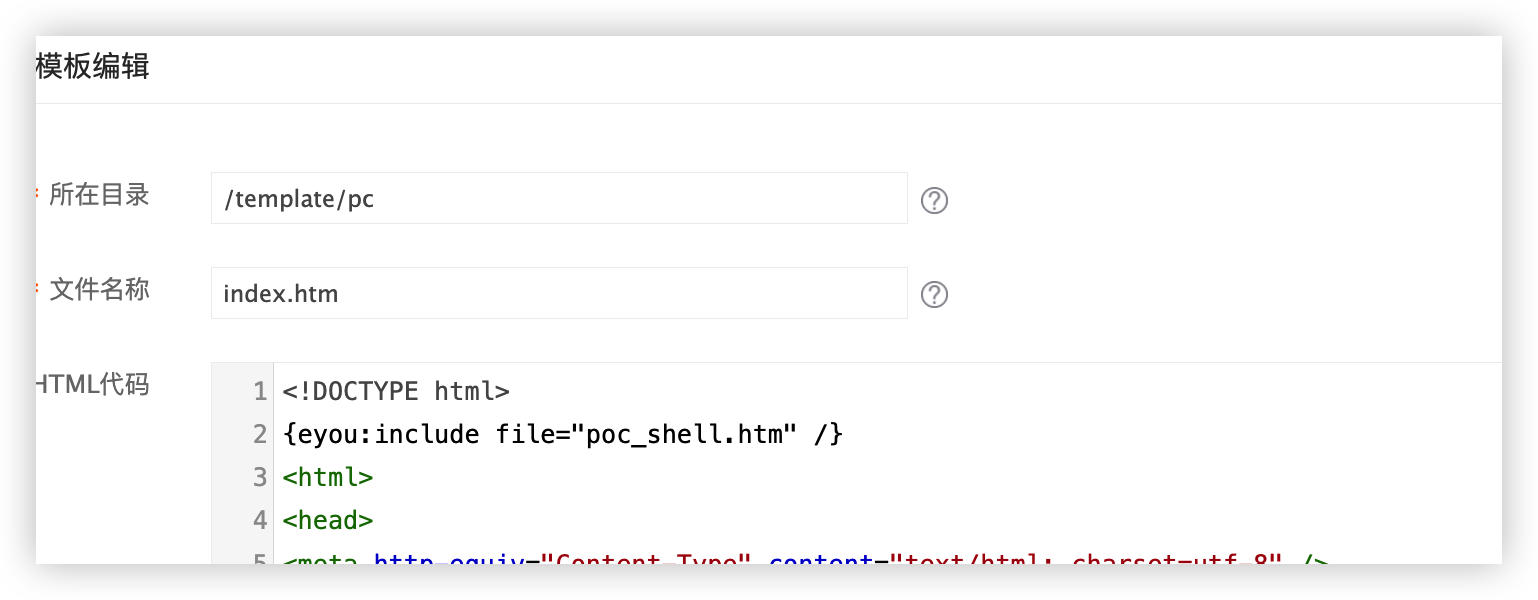The width and height of the screenshot is (1538, 600).
Task: Click the 模板编辑 page title
Action: (x=92, y=67)
